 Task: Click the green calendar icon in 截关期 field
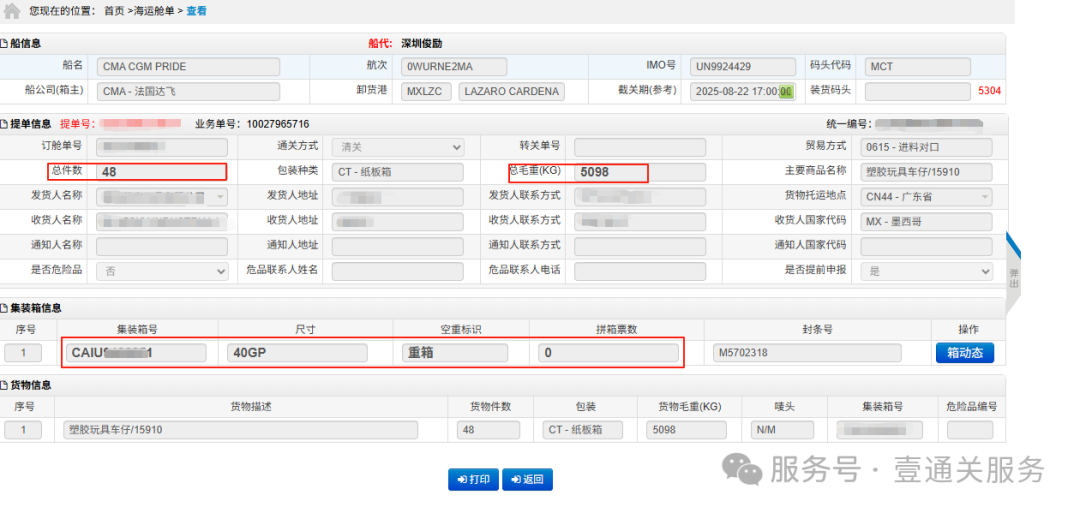click(x=786, y=92)
